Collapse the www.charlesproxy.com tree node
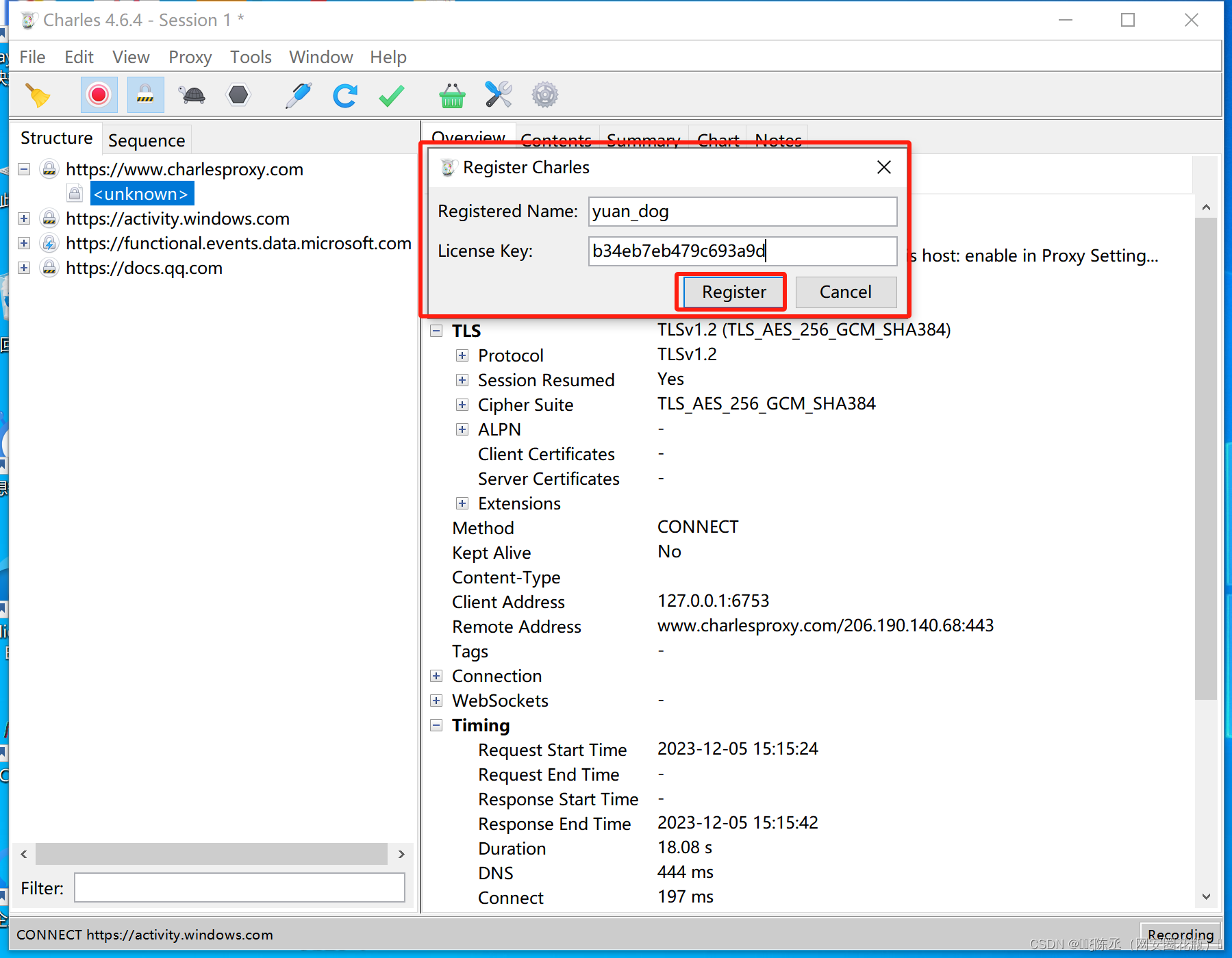 point(24,169)
